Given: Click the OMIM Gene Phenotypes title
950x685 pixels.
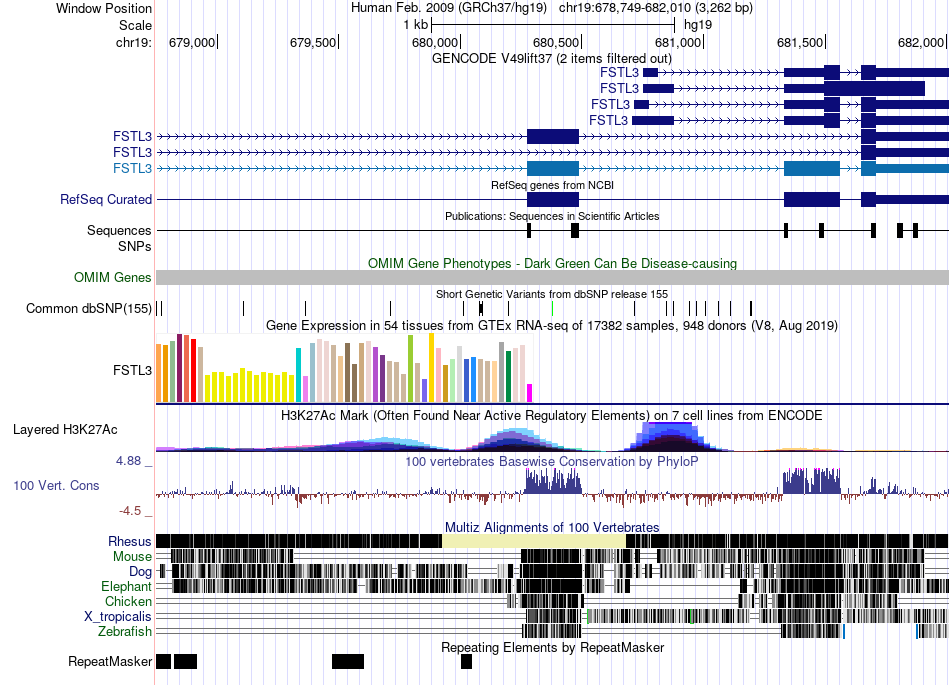Looking at the screenshot, I should coord(552,263).
